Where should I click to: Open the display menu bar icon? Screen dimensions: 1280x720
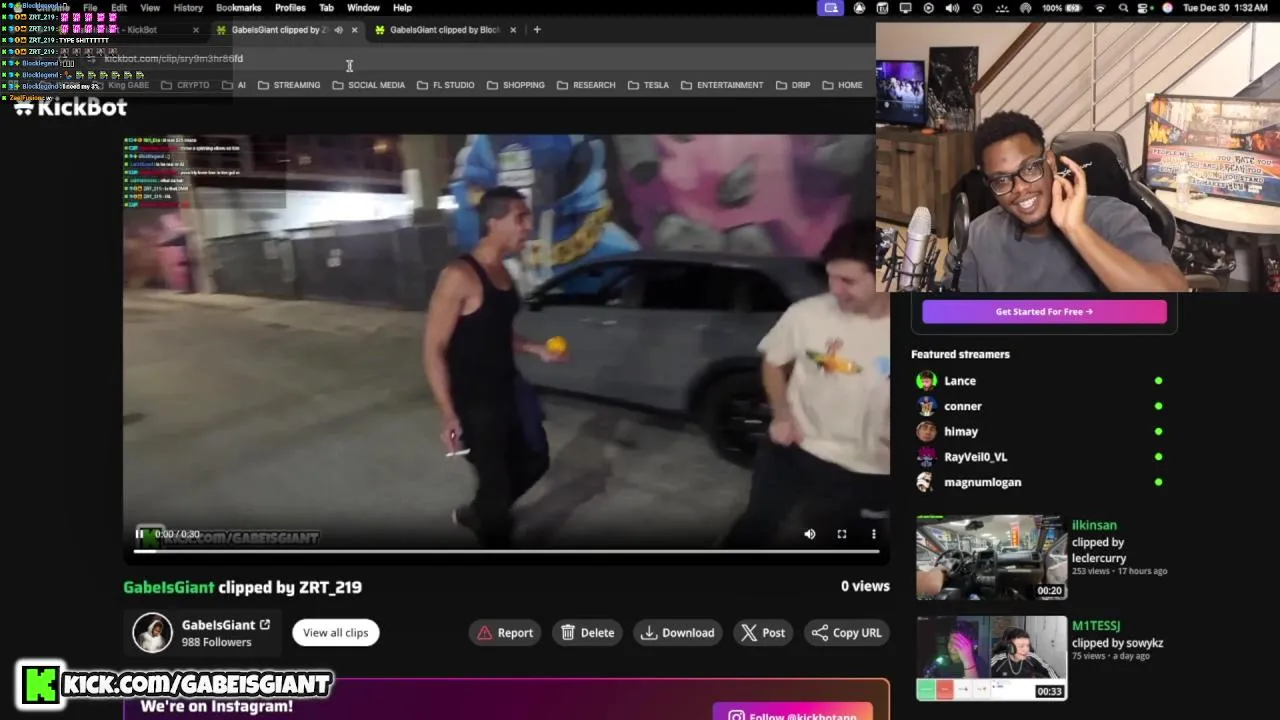click(905, 8)
